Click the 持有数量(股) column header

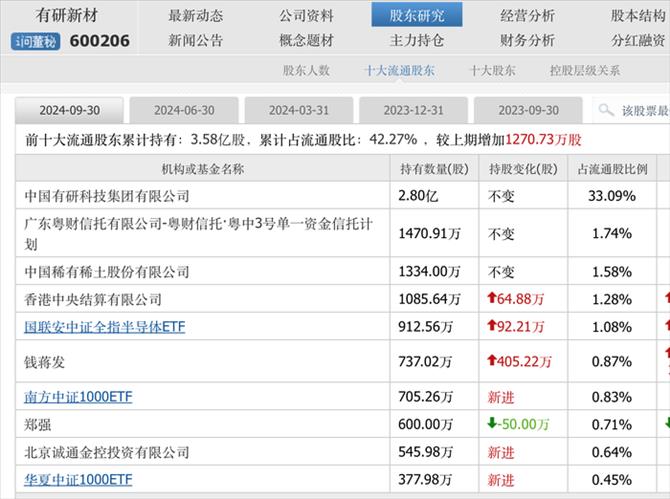(x=435, y=169)
